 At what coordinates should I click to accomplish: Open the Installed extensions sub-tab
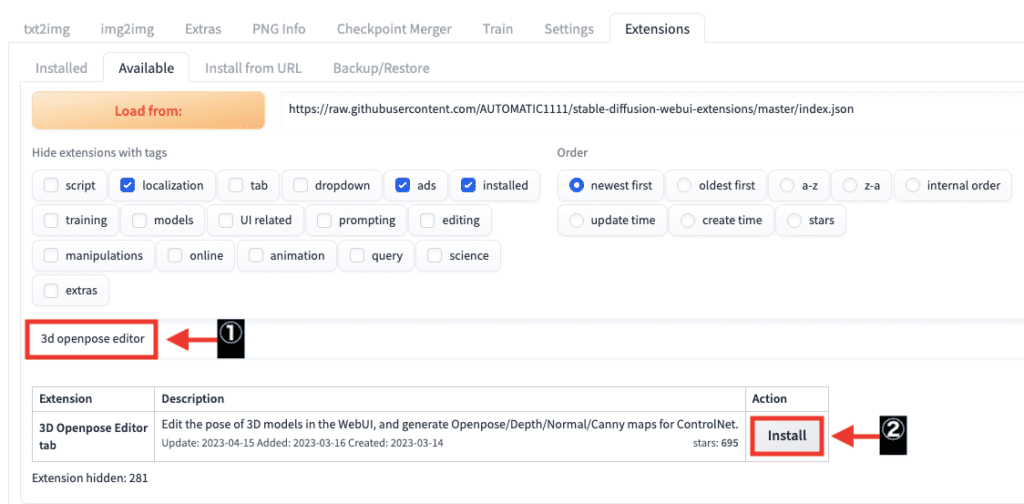(x=61, y=68)
